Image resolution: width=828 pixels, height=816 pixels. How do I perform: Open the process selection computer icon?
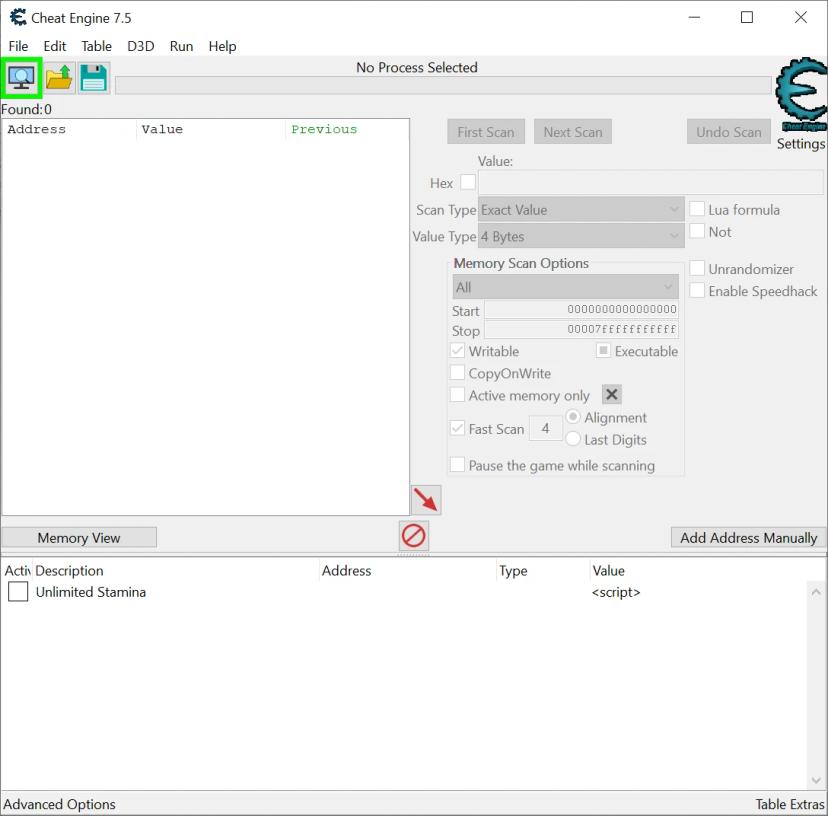(x=21, y=78)
